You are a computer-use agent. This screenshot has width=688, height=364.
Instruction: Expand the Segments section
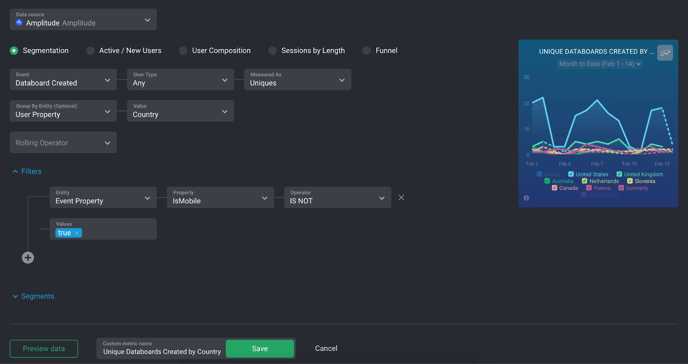tap(33, 296)
